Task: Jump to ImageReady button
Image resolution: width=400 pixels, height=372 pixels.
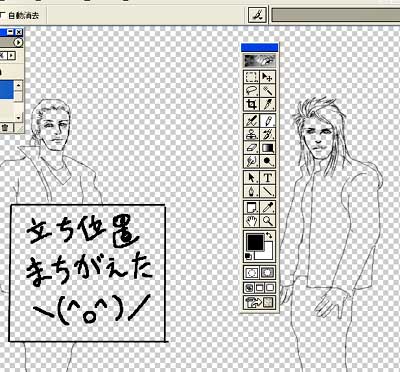Action: pyautogui.click(x=259, y=303)
